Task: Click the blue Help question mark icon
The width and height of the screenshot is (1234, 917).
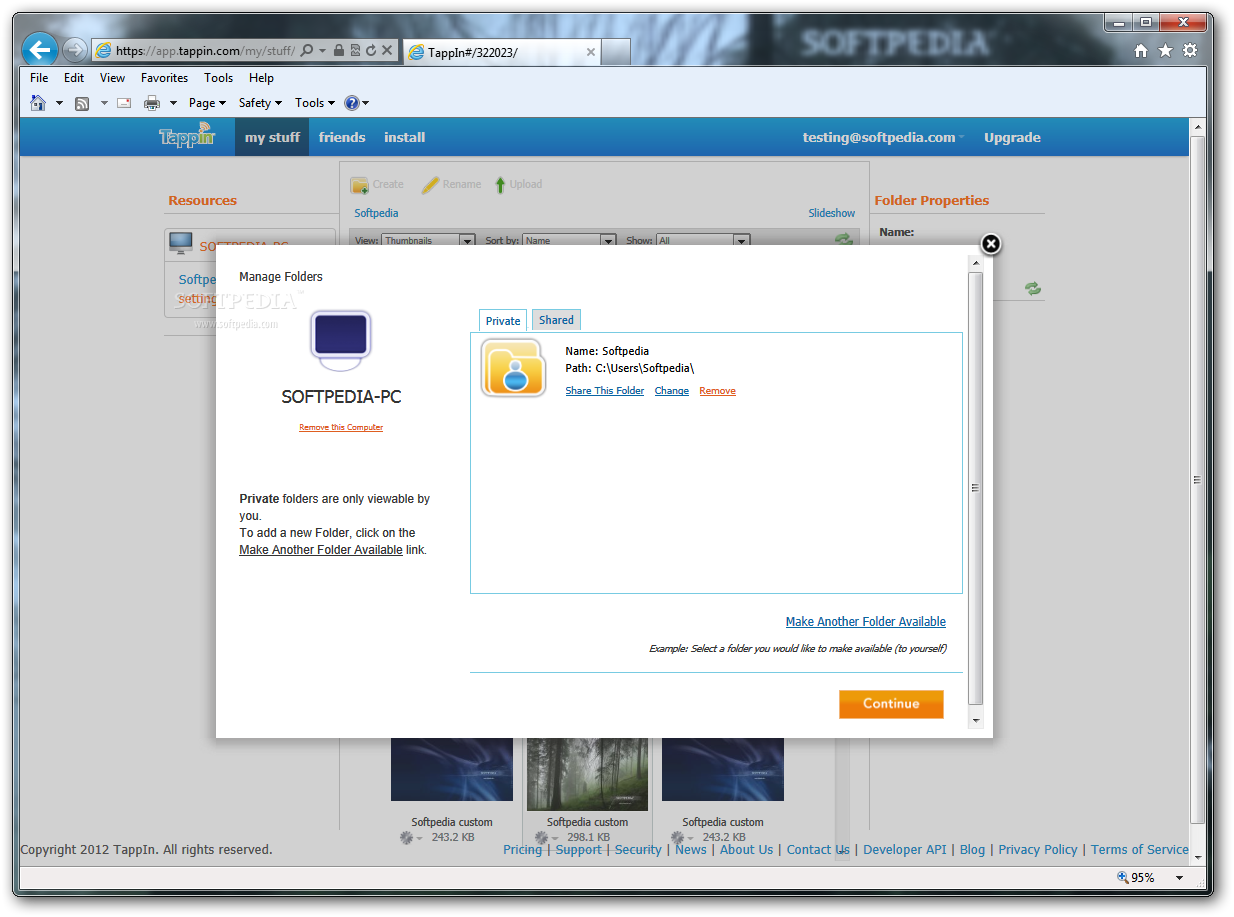Action: pyautogui.click(x=351, y=103)
